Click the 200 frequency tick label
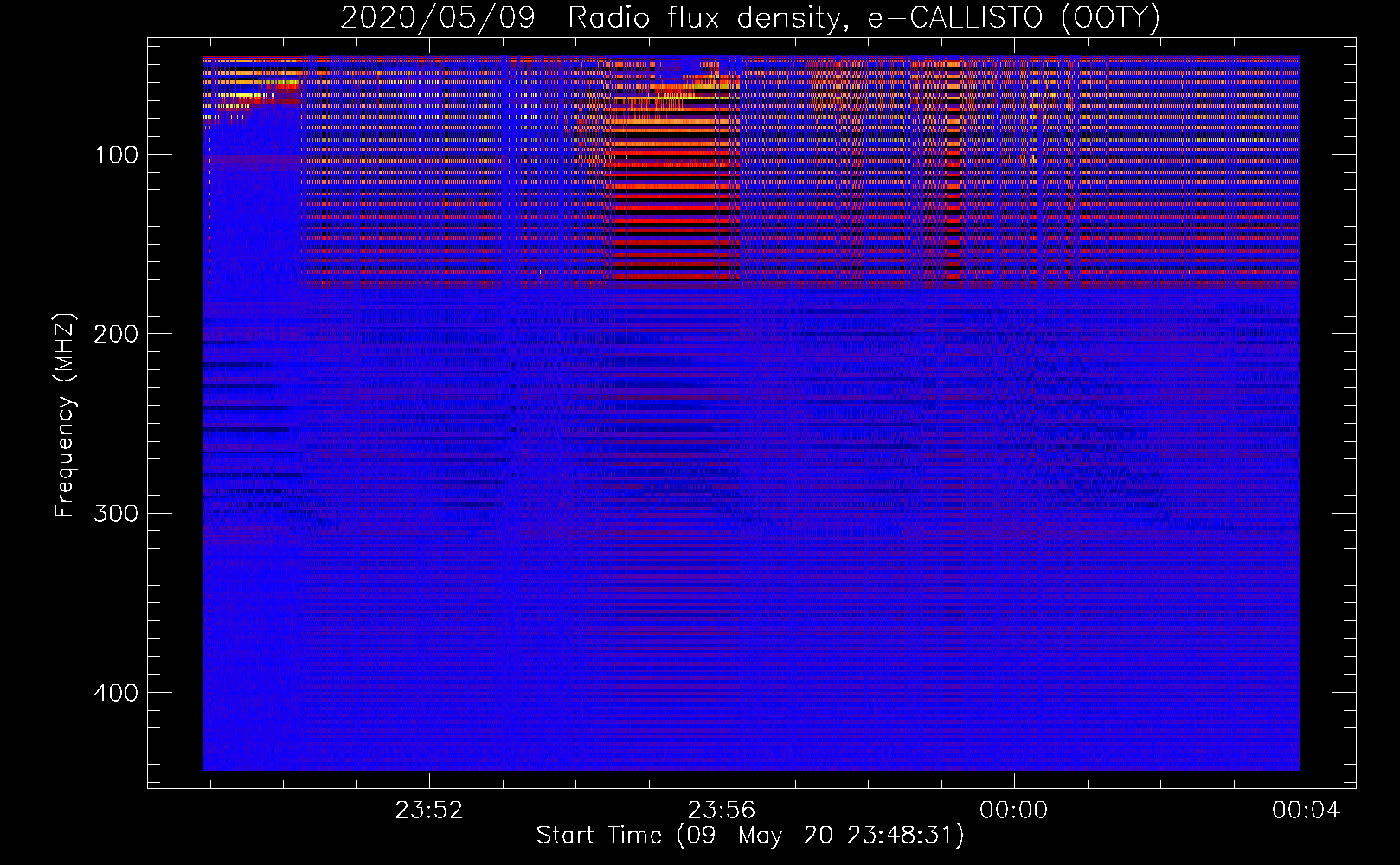The width and height of the screenshot is (1400, 865). 117,334
